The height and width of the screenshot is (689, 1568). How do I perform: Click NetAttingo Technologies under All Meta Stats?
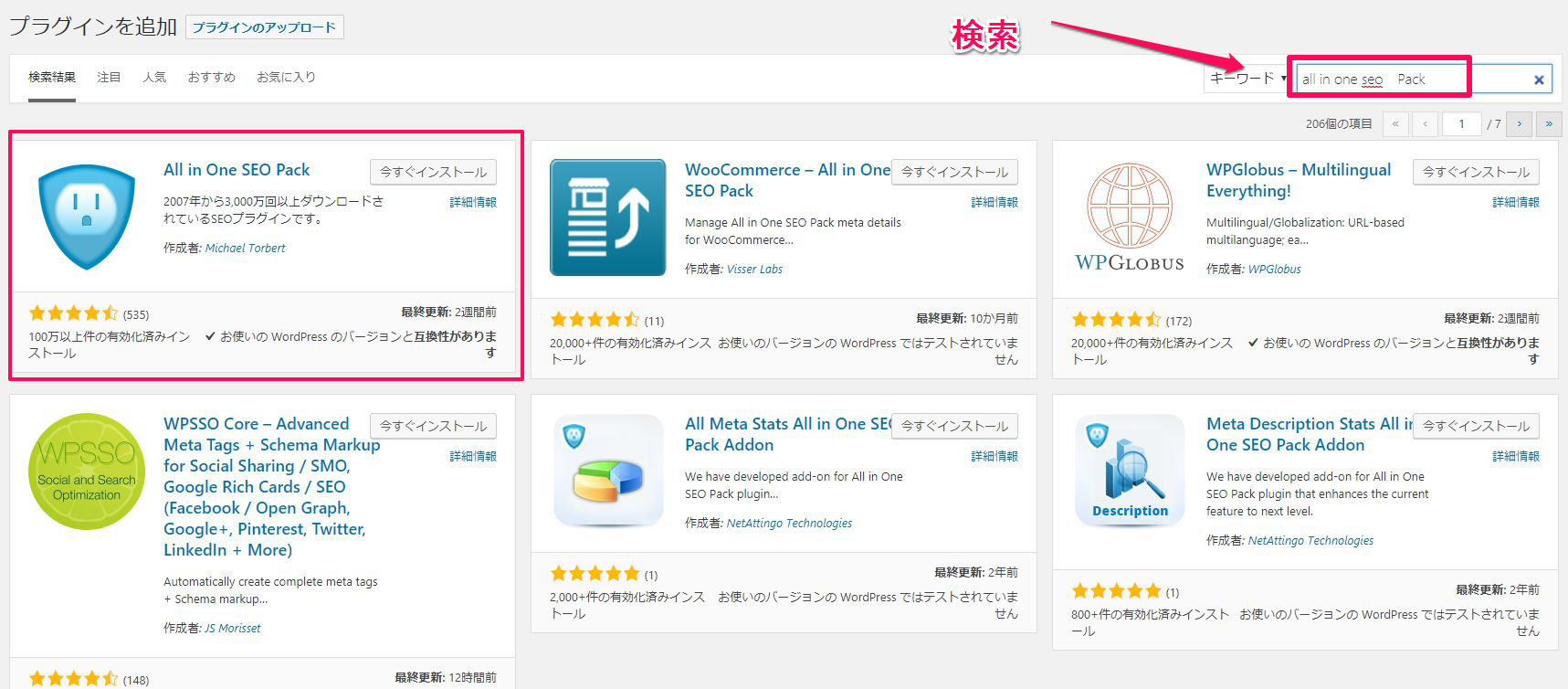(789, 523)
